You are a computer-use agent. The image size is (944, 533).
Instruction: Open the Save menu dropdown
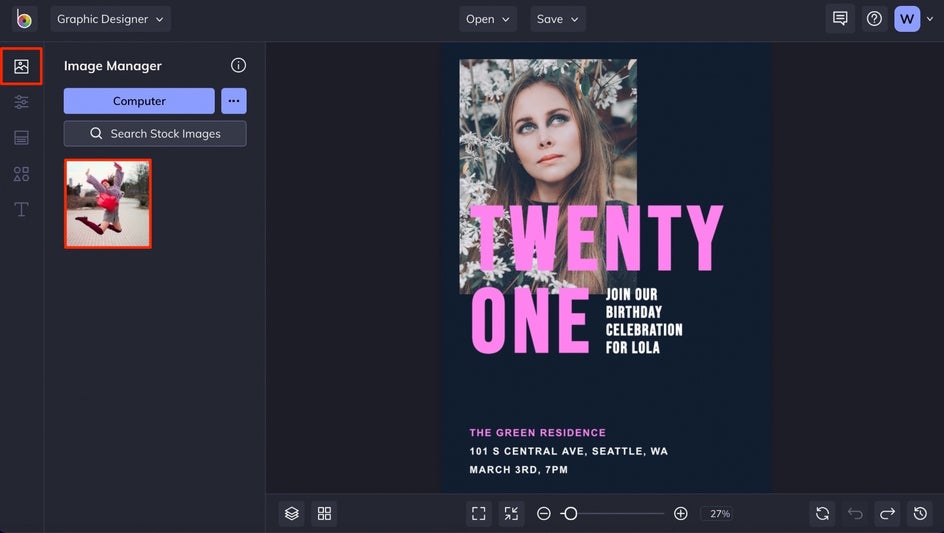click(557, 19)
